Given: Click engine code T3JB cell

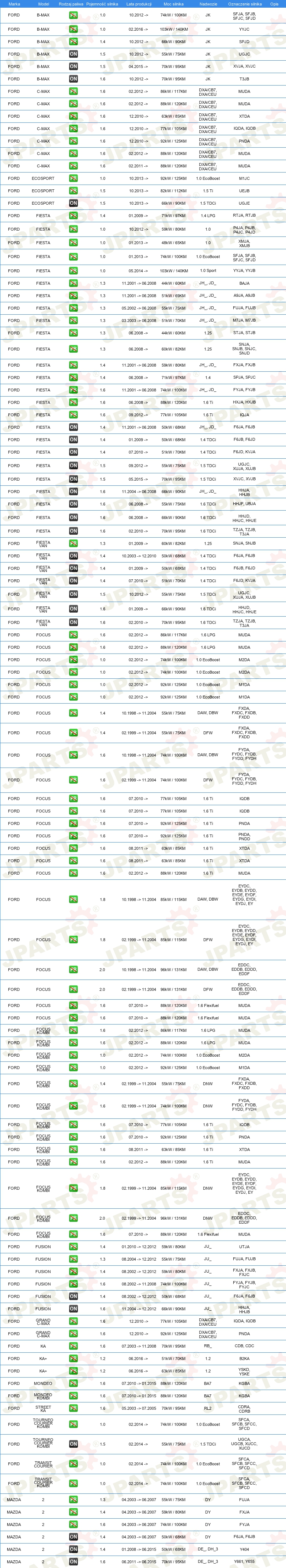Looking at the screenshot, I should (x=244, y=79).
